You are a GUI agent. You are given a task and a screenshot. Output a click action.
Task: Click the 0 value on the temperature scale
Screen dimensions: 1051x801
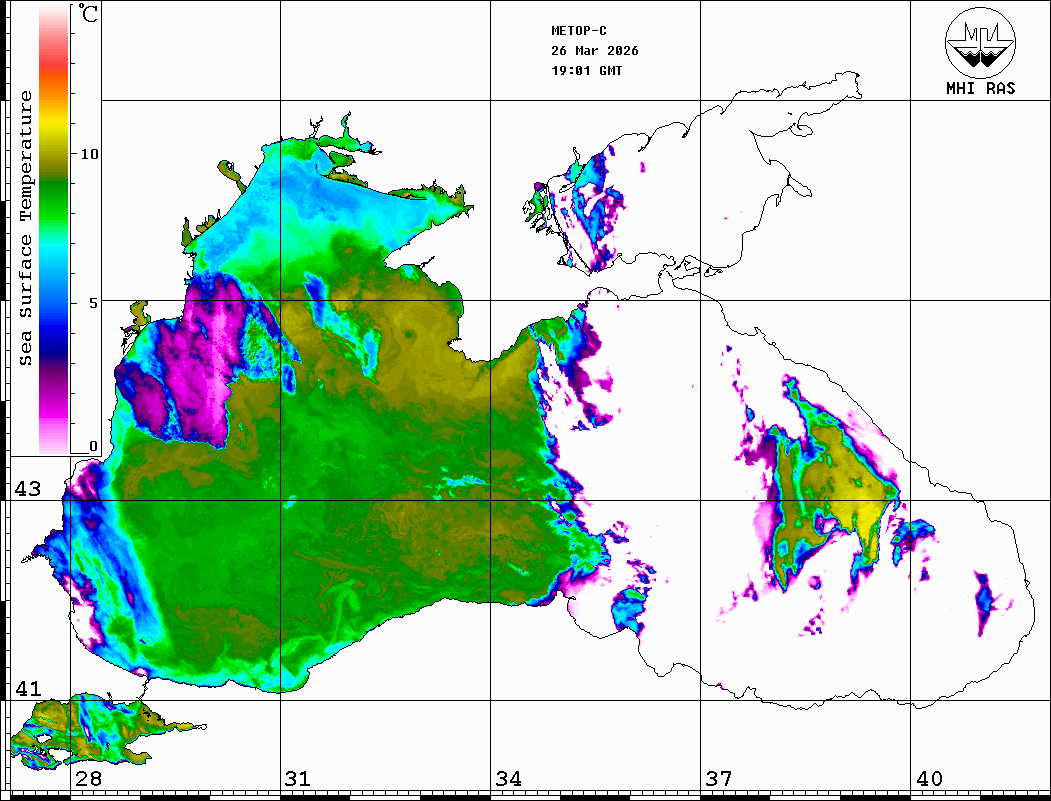click(93, 446)
